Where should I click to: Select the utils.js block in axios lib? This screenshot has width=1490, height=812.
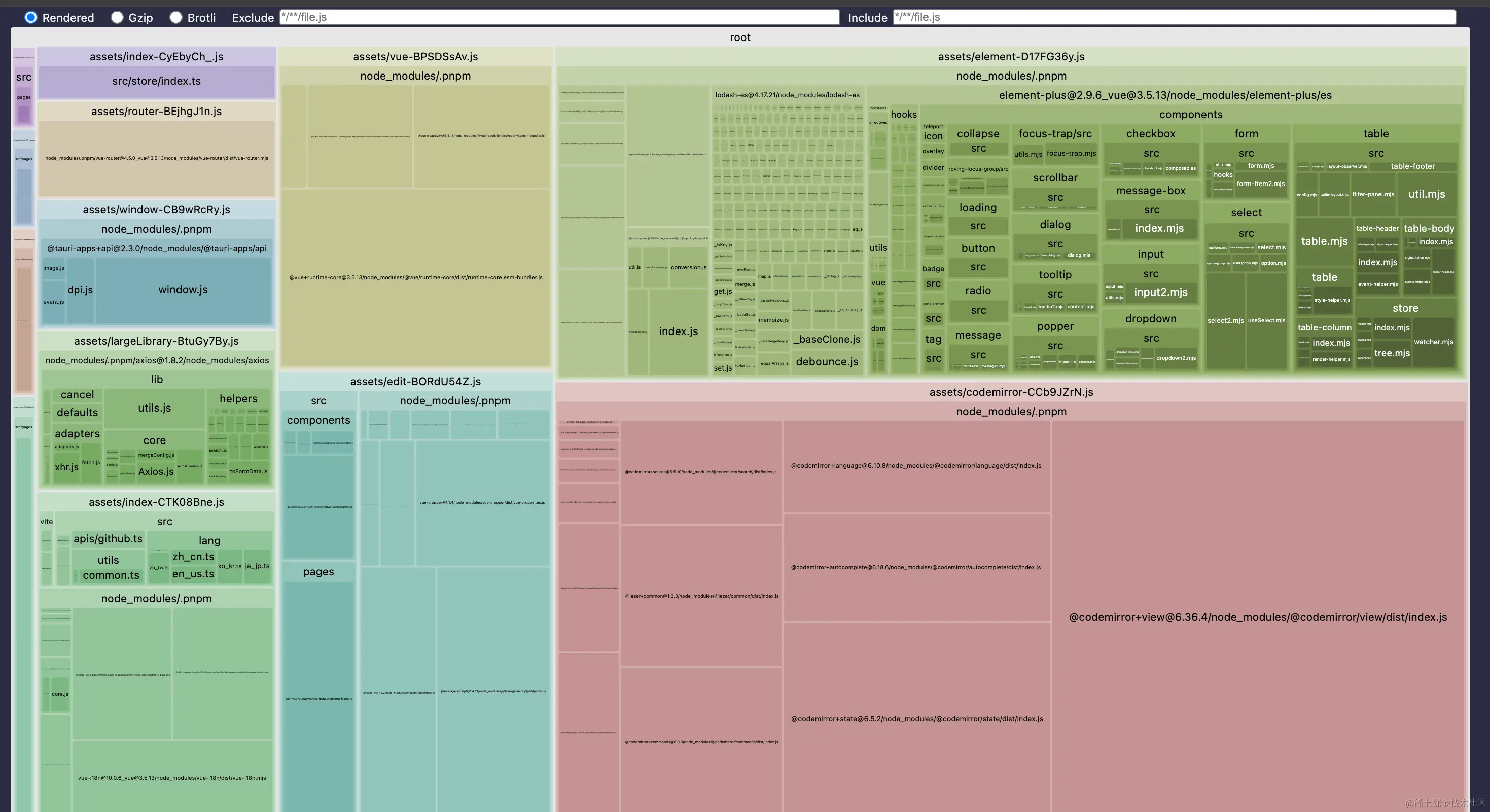click(x=155, y=408)
